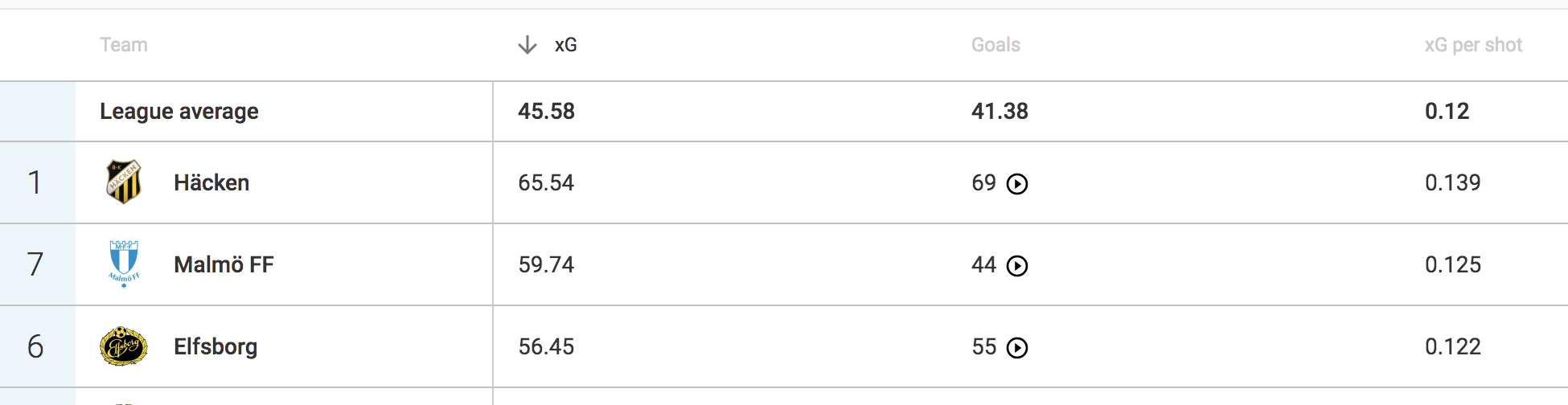The width and height of the screenshot is (1568, 405).
Task: Play Elfsborg goals video
Action: pyautogui.click(x=1017, y=348)
